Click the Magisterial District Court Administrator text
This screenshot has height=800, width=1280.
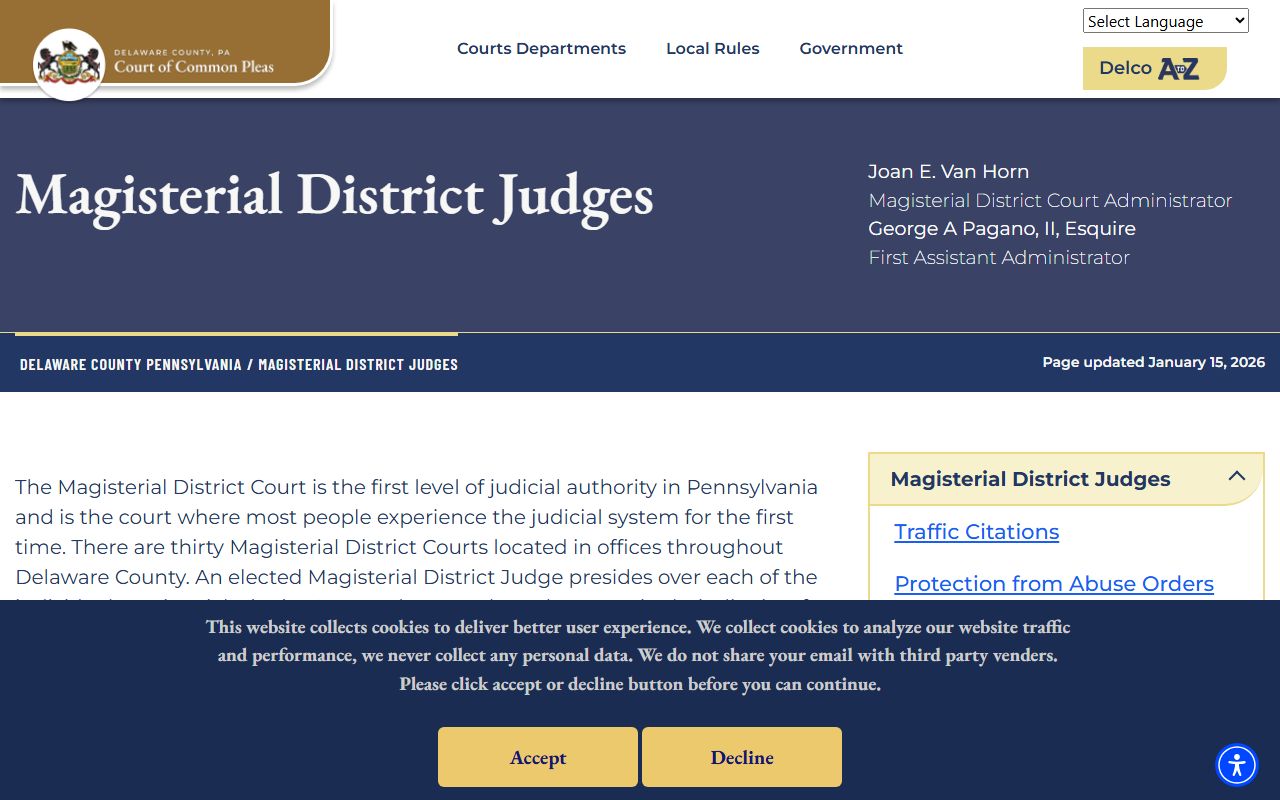(x=1050, y=201)
